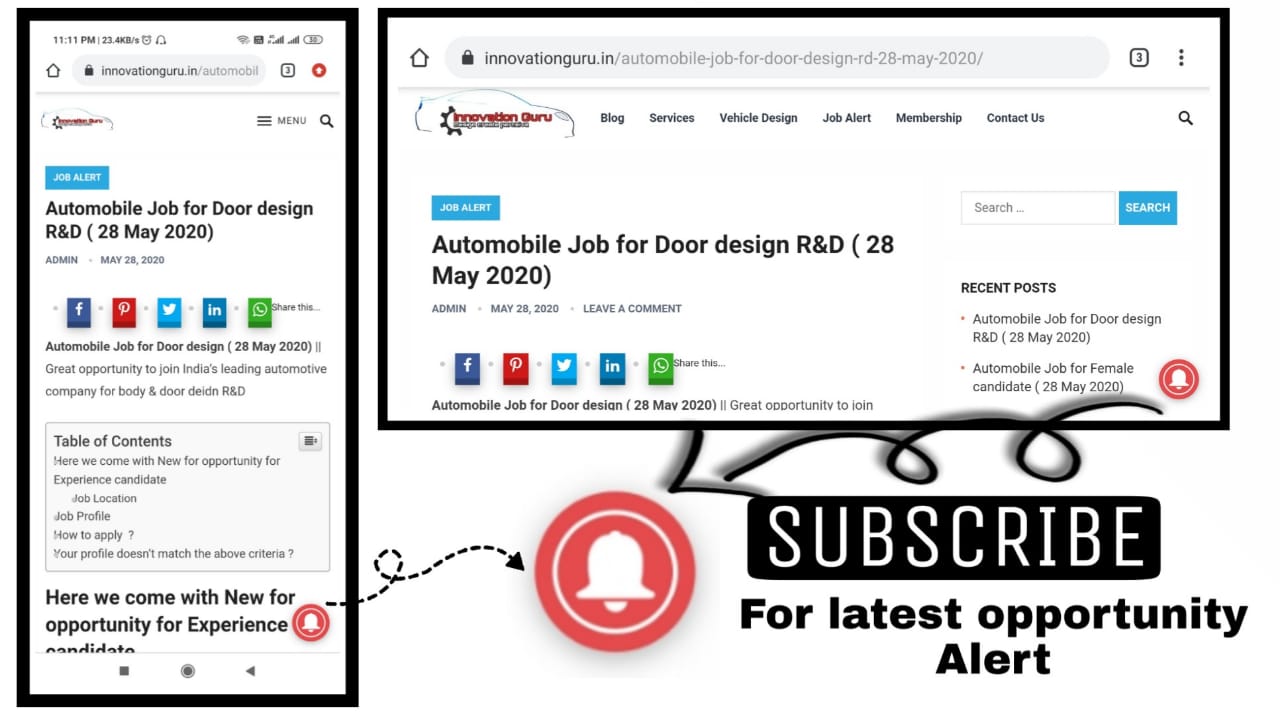Open the Services menu item
This screenshot has width=1280, height=715.
point(671,118)
